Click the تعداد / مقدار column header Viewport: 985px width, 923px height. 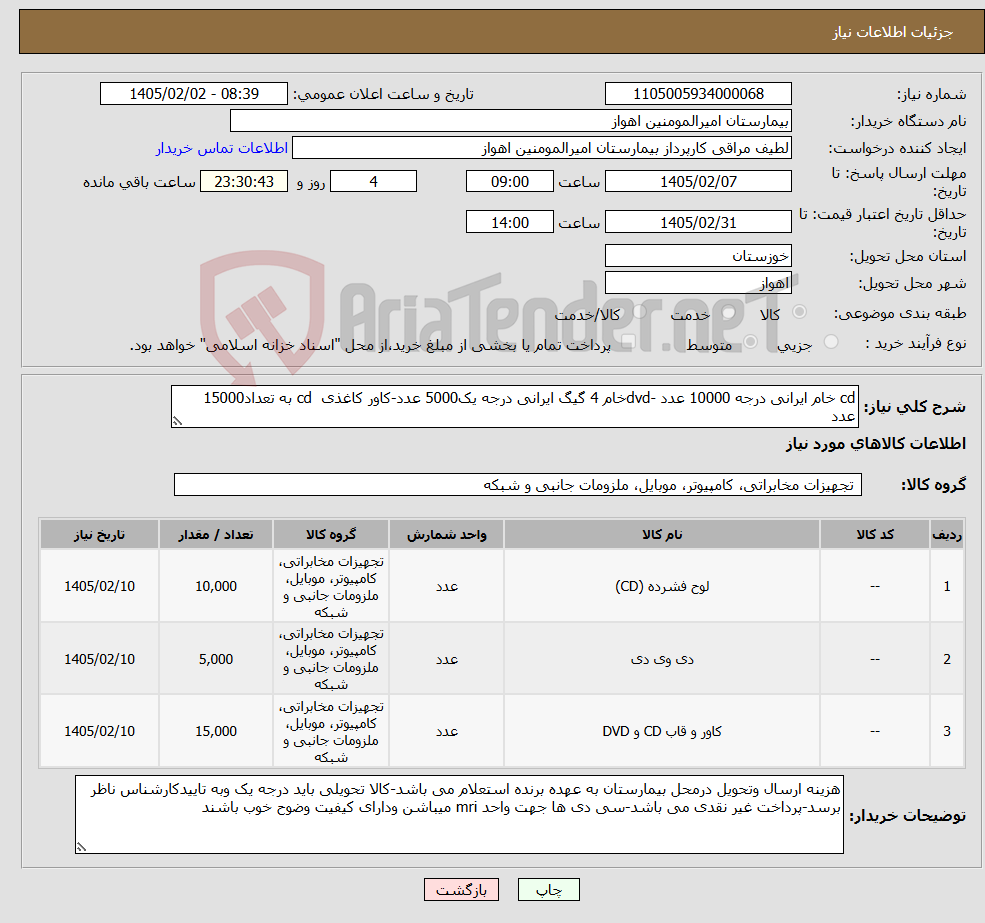pos(215,534)
